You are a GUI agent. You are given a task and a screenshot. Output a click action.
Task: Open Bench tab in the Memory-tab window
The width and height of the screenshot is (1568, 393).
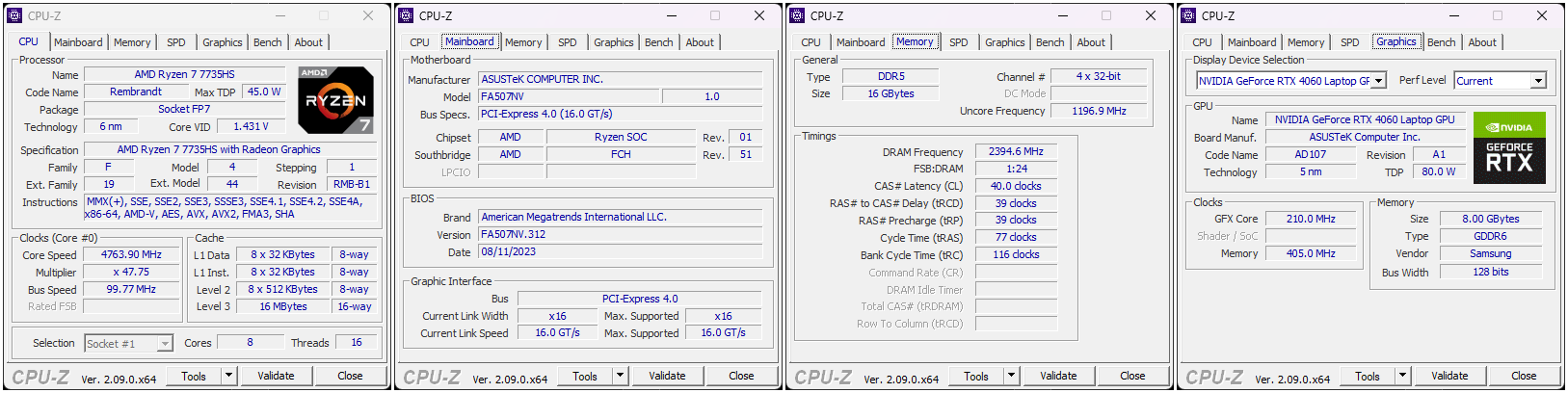[1050, 42]
